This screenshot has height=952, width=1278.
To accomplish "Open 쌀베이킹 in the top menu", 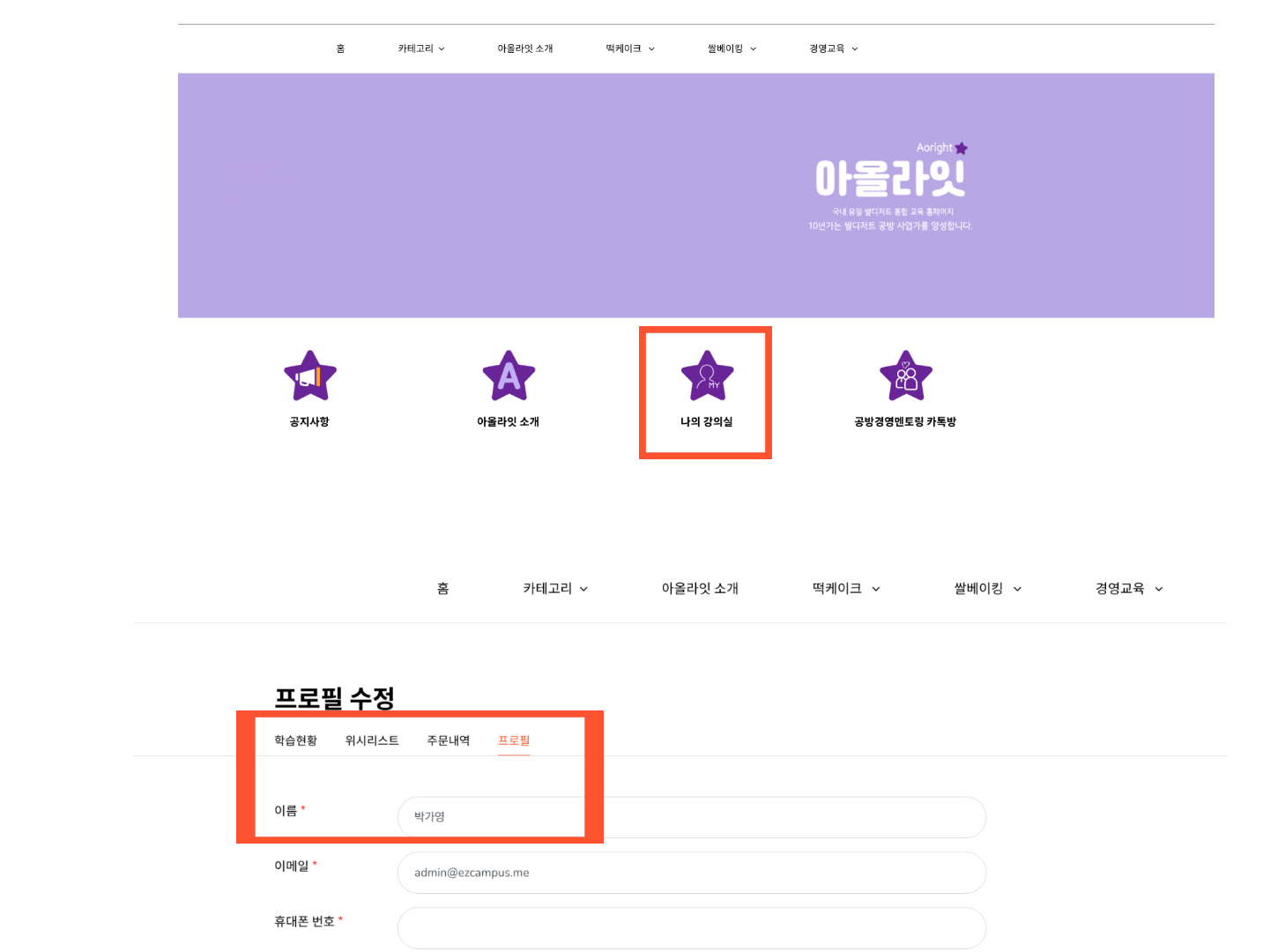I will (x=725, y=48).
